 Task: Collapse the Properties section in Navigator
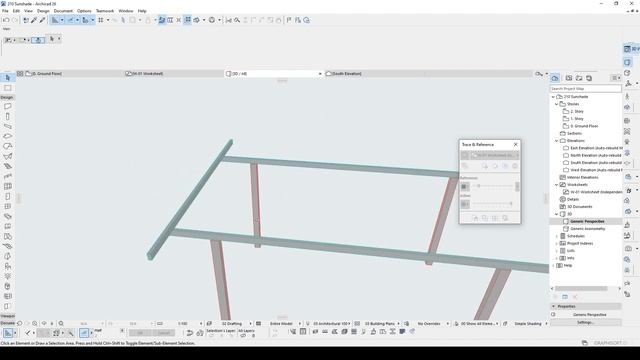[553, 306]
